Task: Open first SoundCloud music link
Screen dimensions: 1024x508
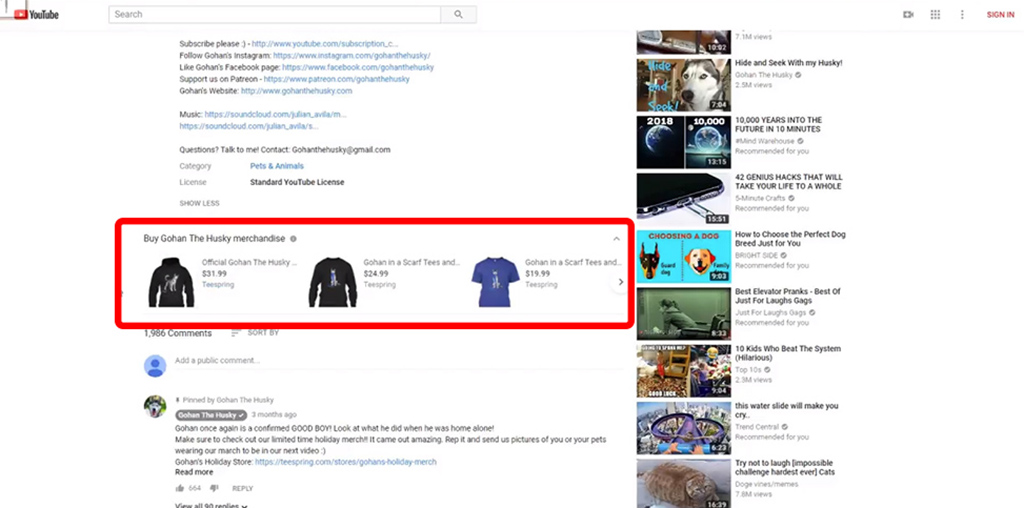Action: pos(276,114)
